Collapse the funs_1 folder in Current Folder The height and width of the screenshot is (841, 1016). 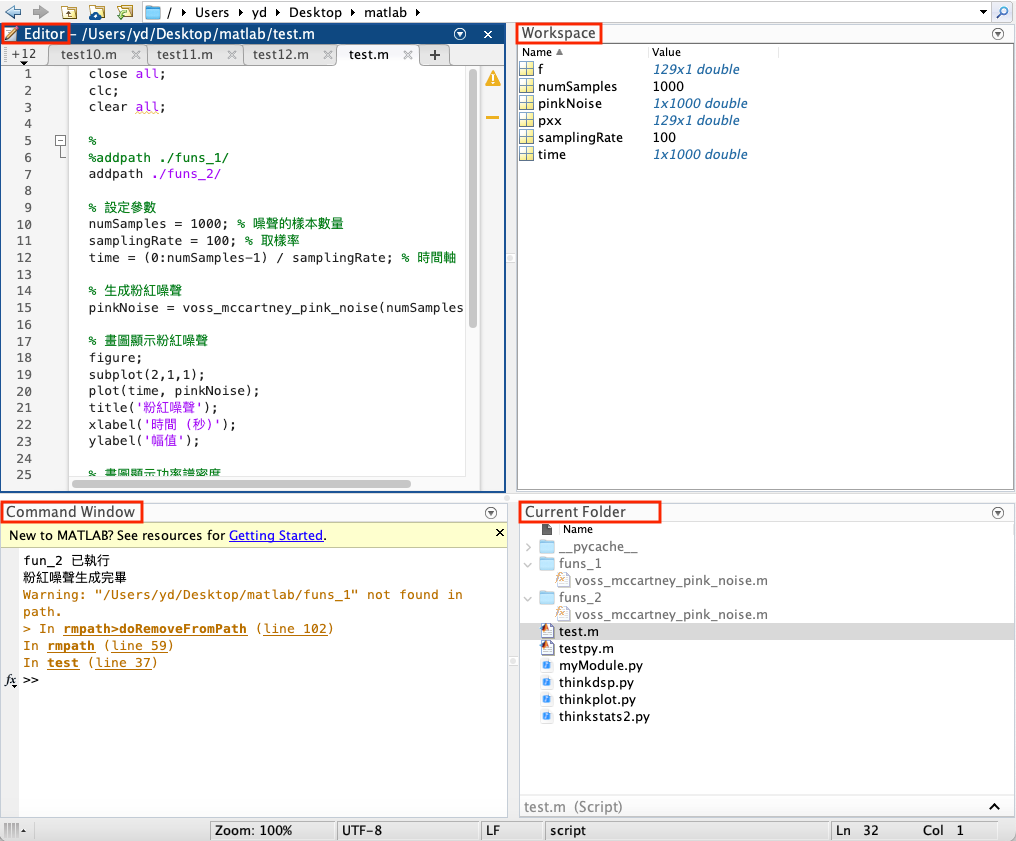tap(528, 563)
